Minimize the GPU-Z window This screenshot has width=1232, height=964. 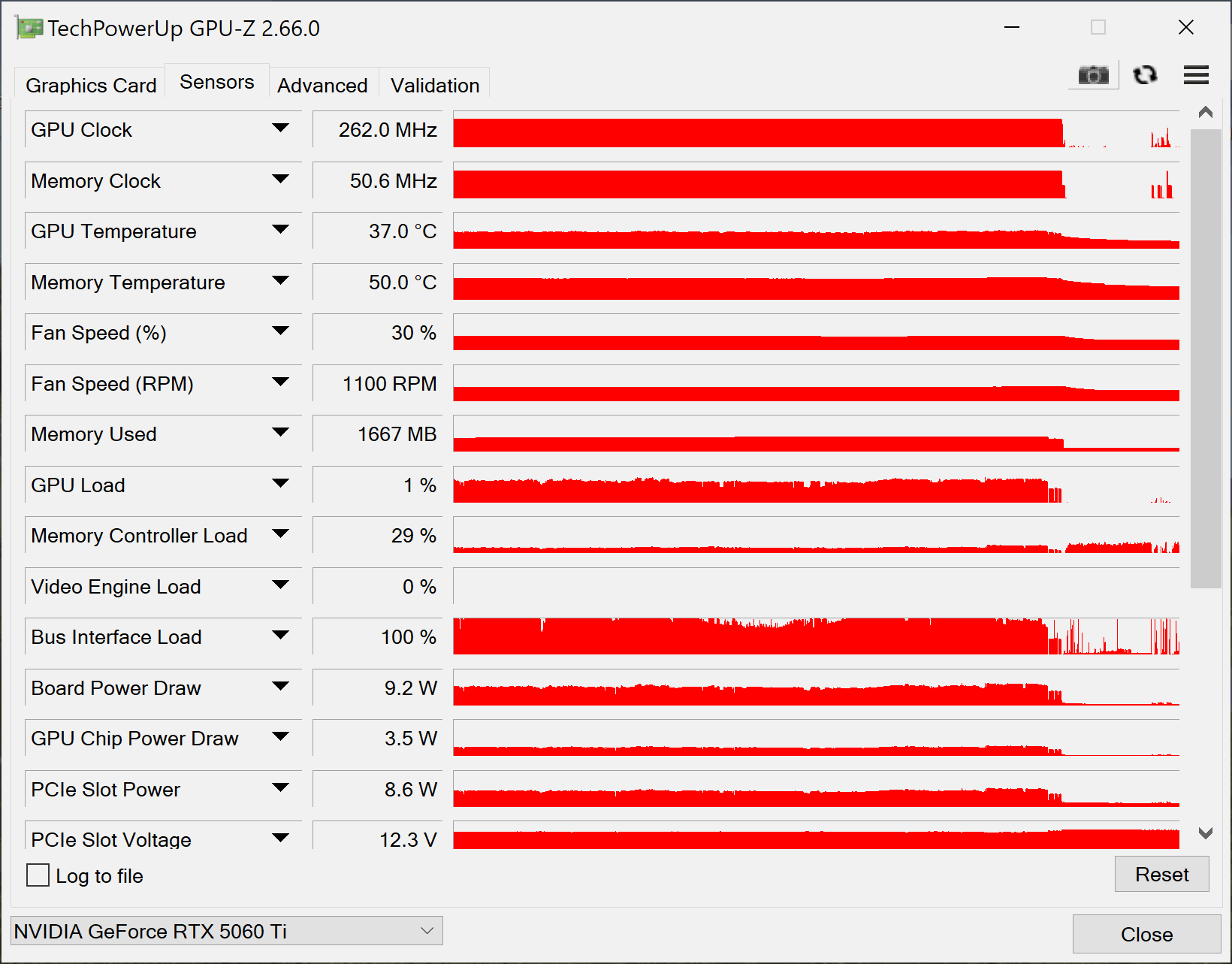click(1012, 28)
